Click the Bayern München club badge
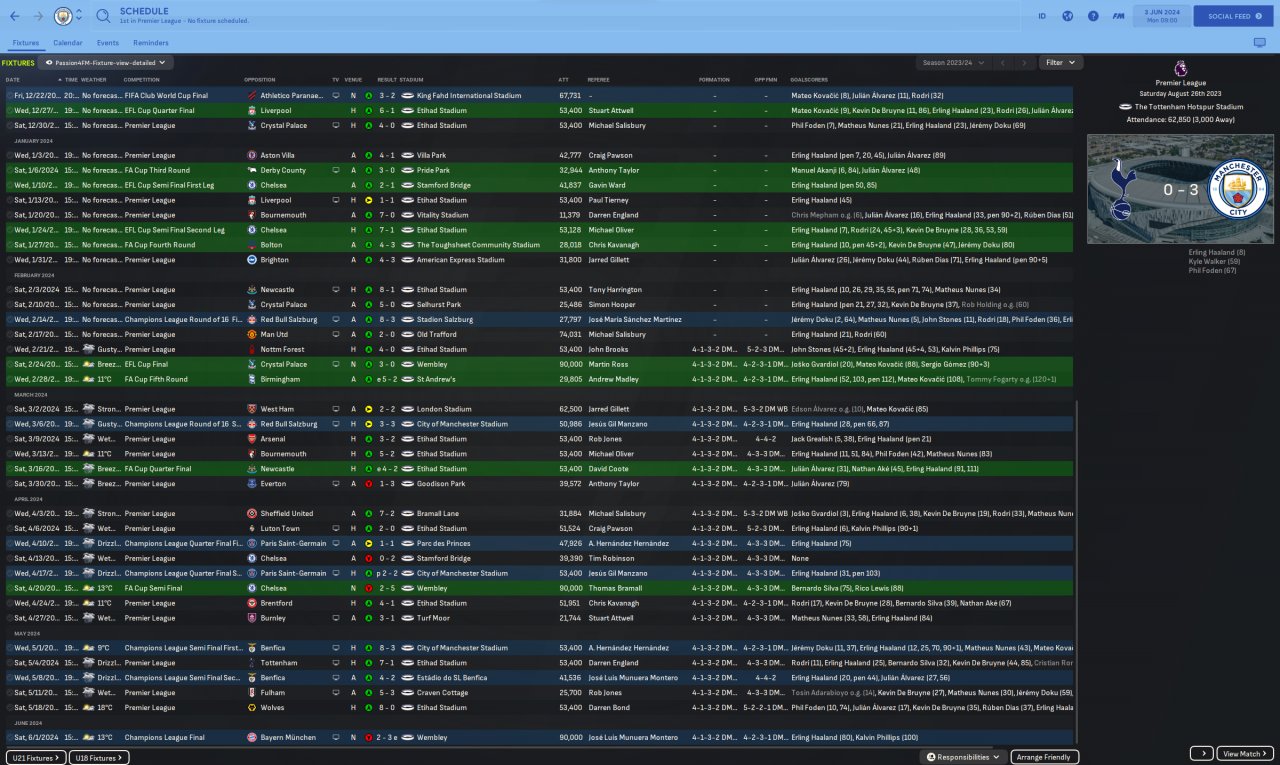The width and height of the screenshot is (1280, 765). point(251,738)
